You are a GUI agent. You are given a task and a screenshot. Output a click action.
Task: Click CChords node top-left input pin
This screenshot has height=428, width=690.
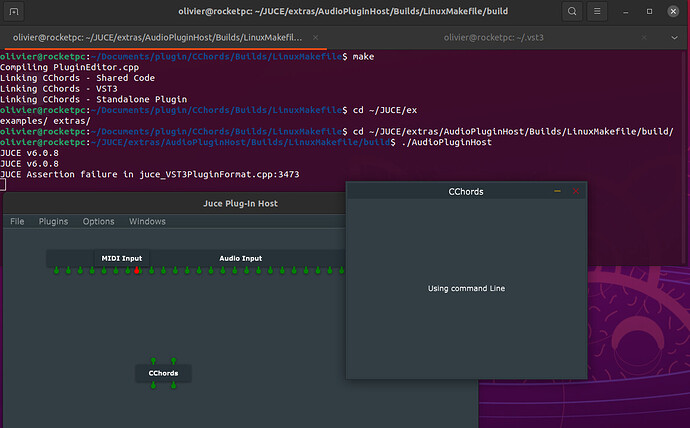point(153,361)
